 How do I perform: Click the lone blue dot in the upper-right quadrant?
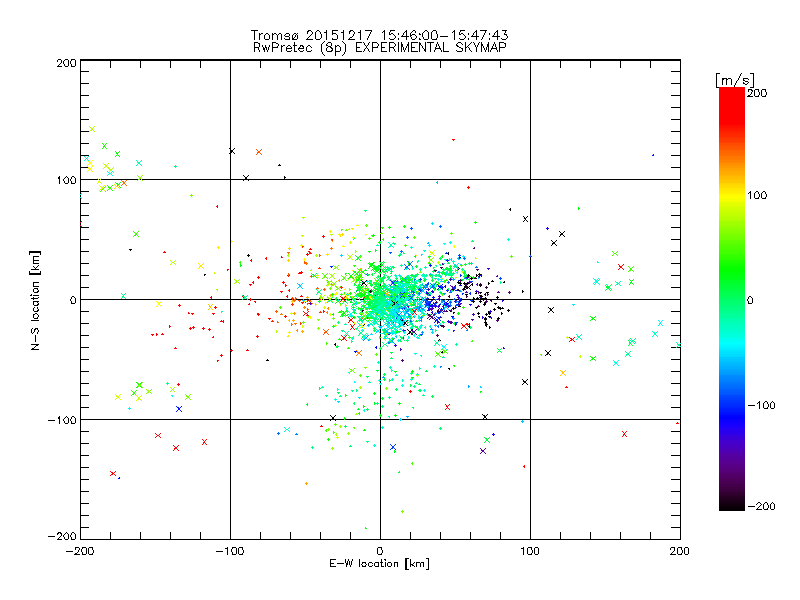(x=653, y=155)
